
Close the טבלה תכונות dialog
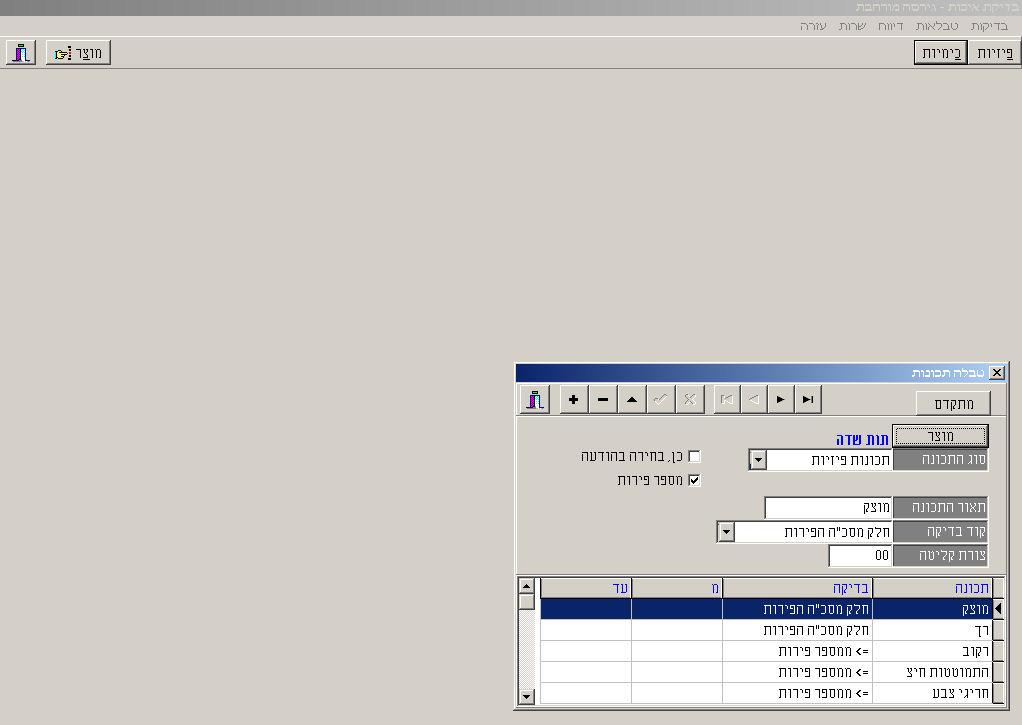[x=997, y=372]
